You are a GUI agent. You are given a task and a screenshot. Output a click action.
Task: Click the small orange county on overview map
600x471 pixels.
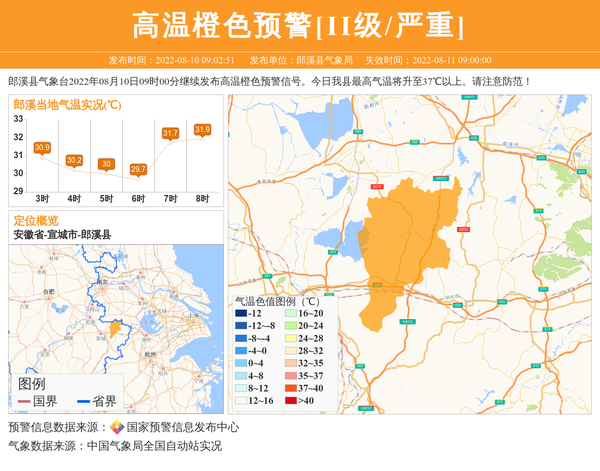(114, 328)
